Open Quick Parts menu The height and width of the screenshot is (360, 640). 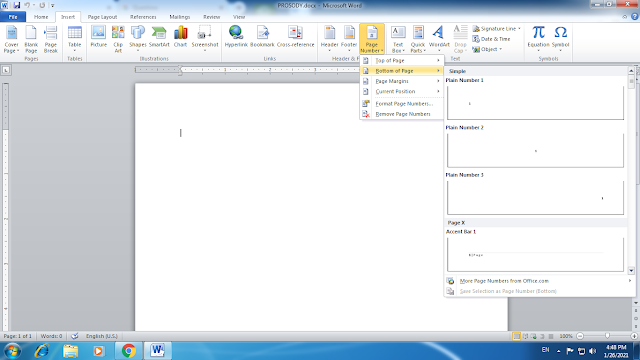point(418,39)
